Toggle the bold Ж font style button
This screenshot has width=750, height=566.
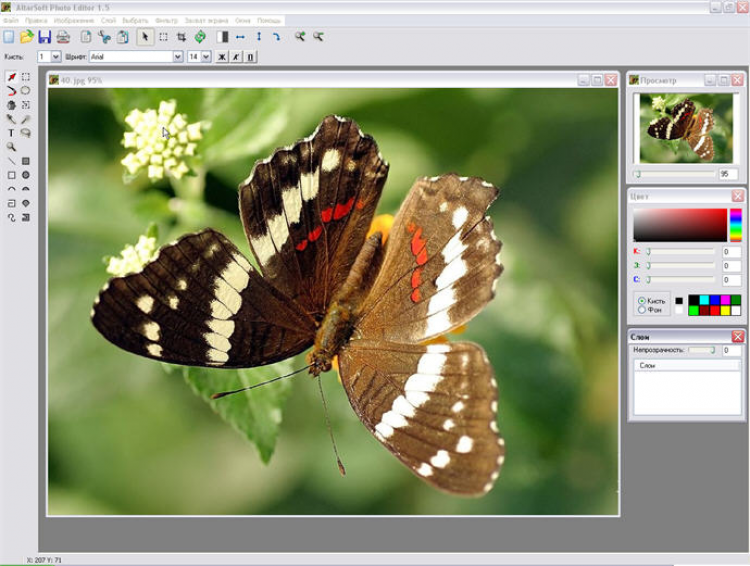(222, 57)
